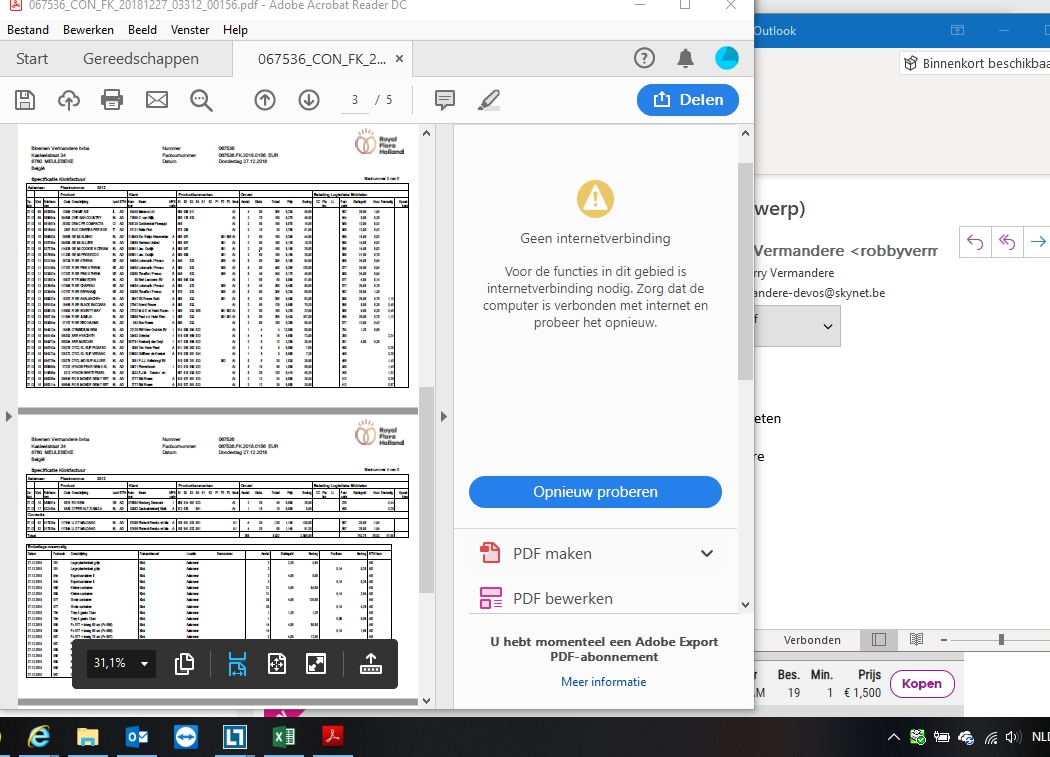Show hidden system tray icons

coord(893,738)
